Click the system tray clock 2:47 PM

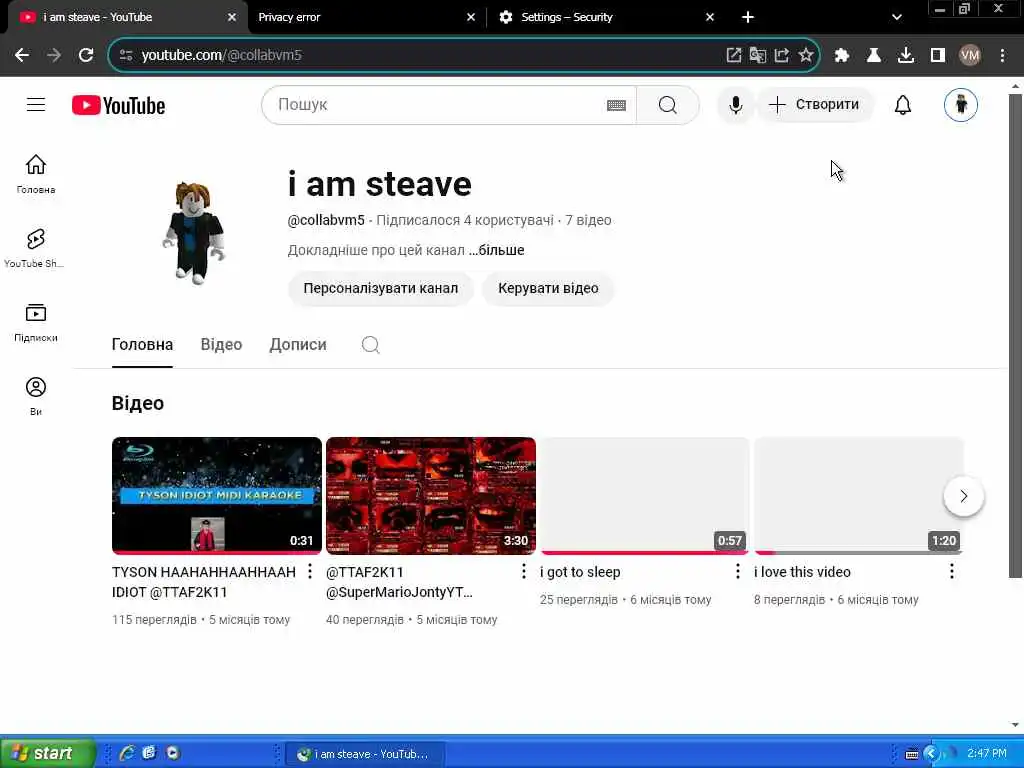pos(987,753)
